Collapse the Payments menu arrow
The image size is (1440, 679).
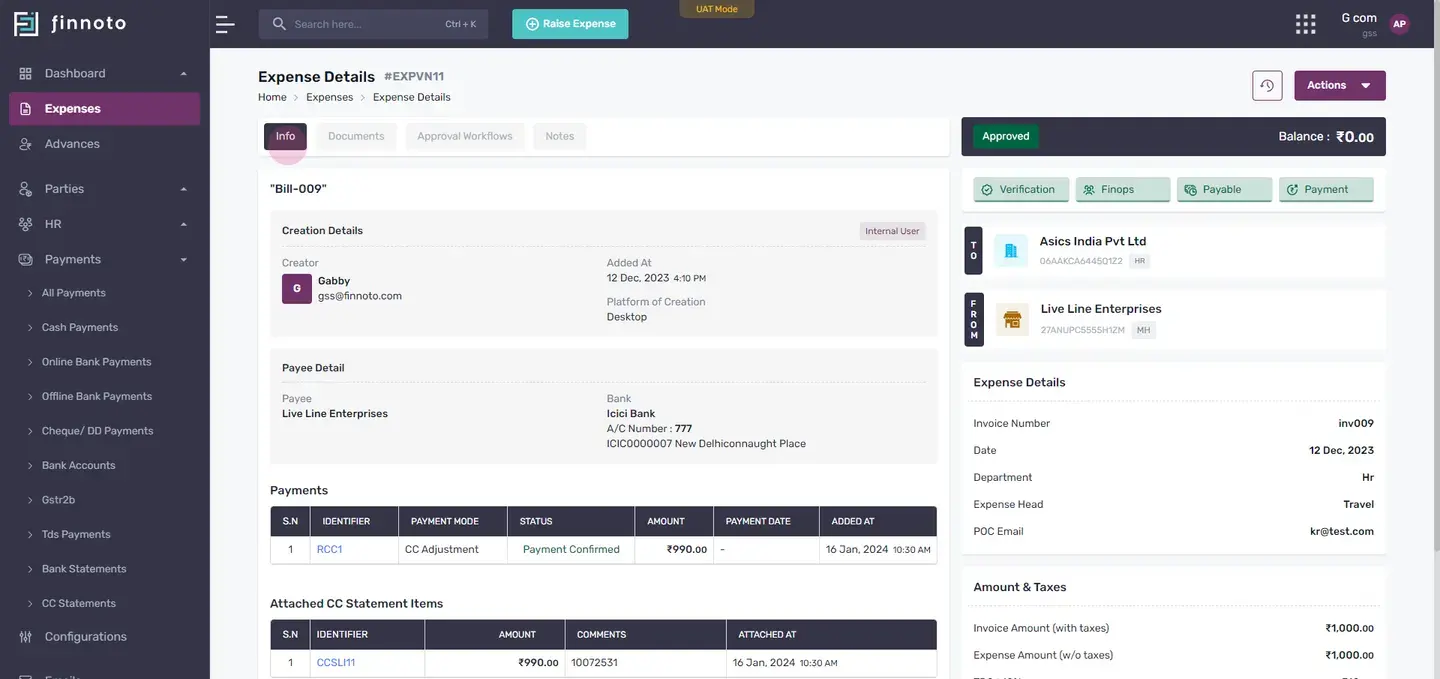(x=184, y=260)
